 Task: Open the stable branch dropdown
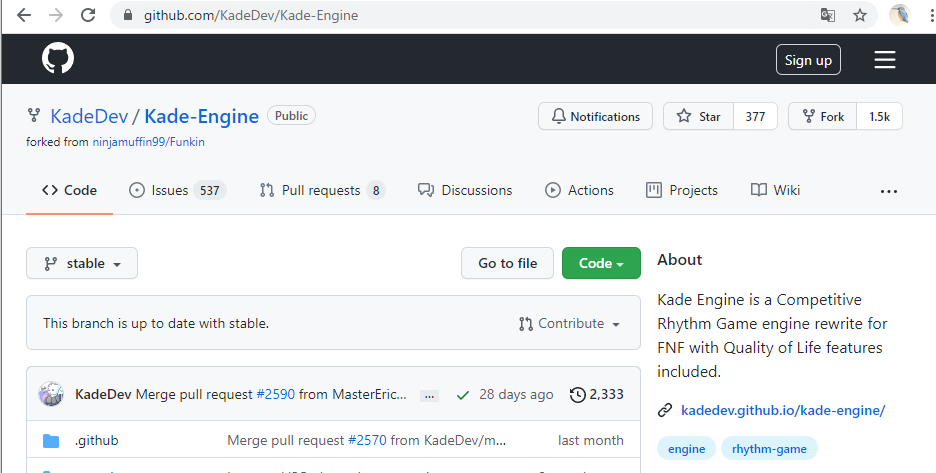point(82,263)
